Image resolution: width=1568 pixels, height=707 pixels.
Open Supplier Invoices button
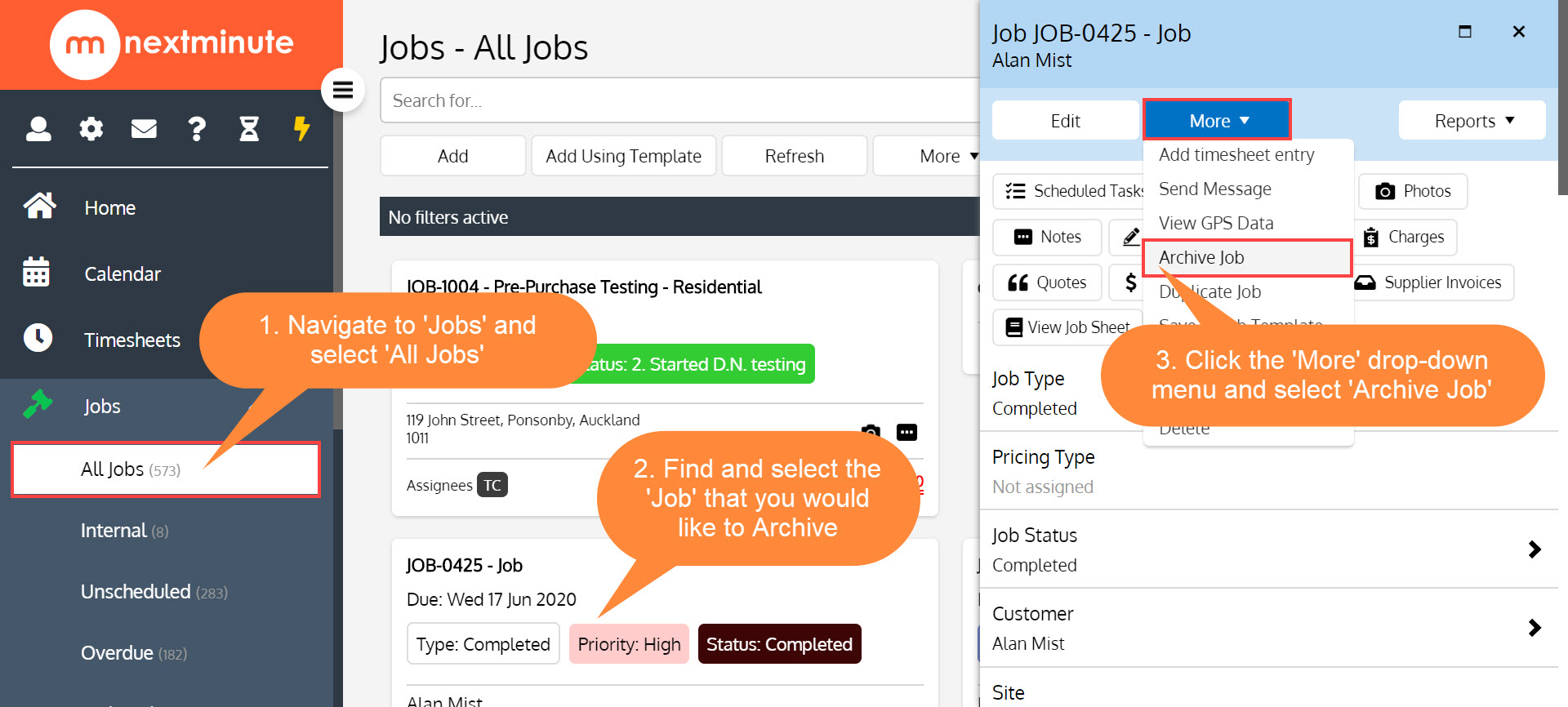[1433, 282]
